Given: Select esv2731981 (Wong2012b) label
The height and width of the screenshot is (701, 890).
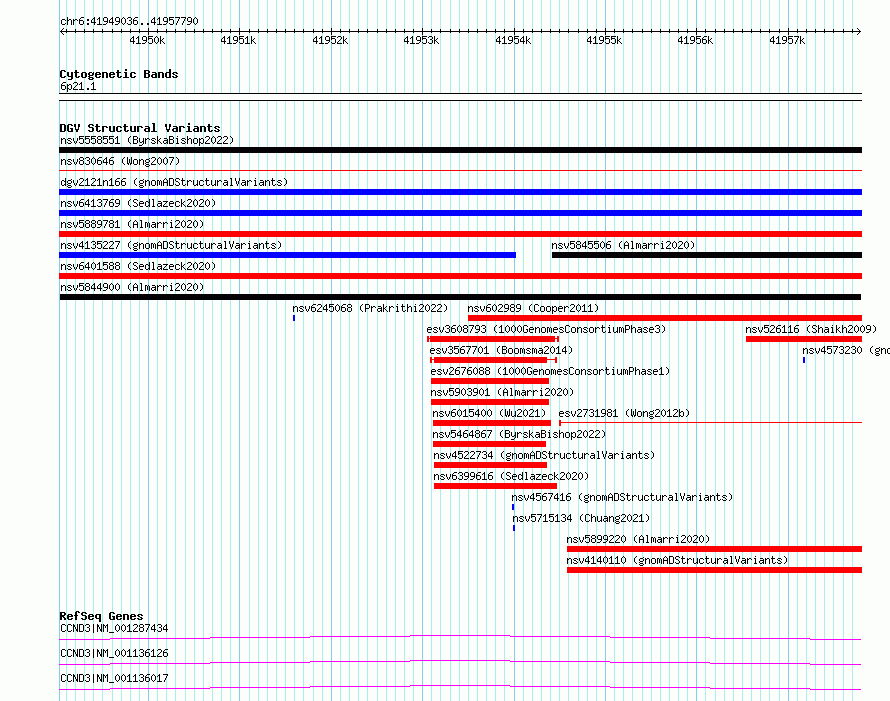Looking at the screenshot, I should (624, 413).
